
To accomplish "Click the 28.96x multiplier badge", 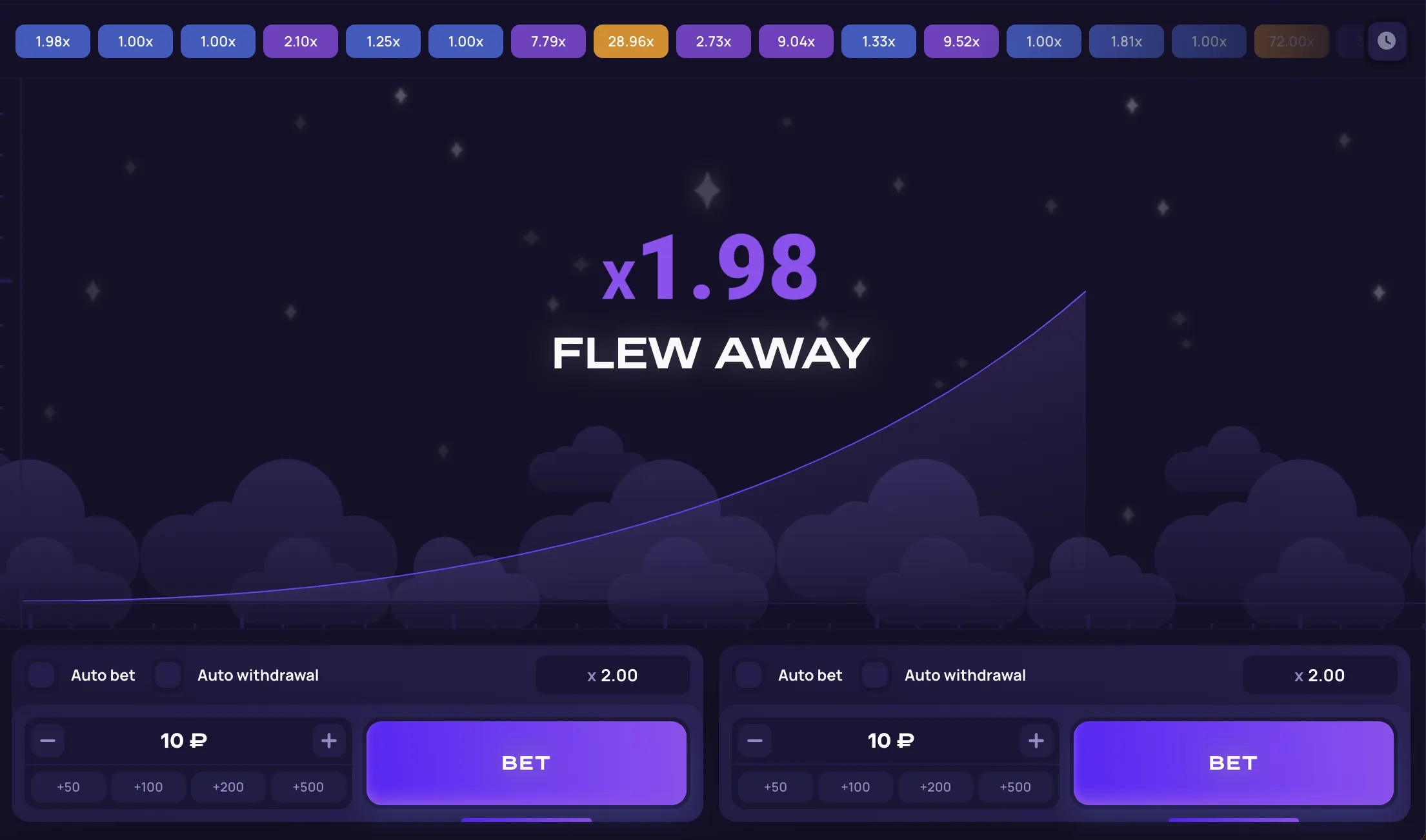I will coord(631,41).
